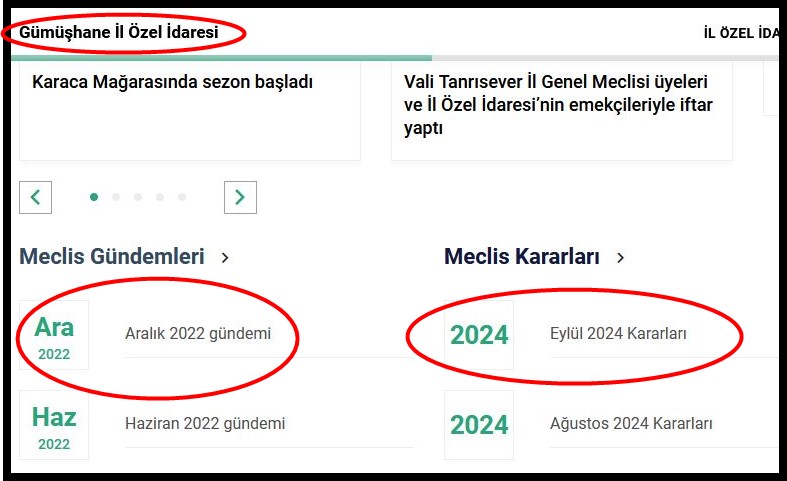Image resolution: width=787 pixels, height=481 pixels.
Task: Expand Meclis Kararları chevron arrow
Action: tap(621, 258)
